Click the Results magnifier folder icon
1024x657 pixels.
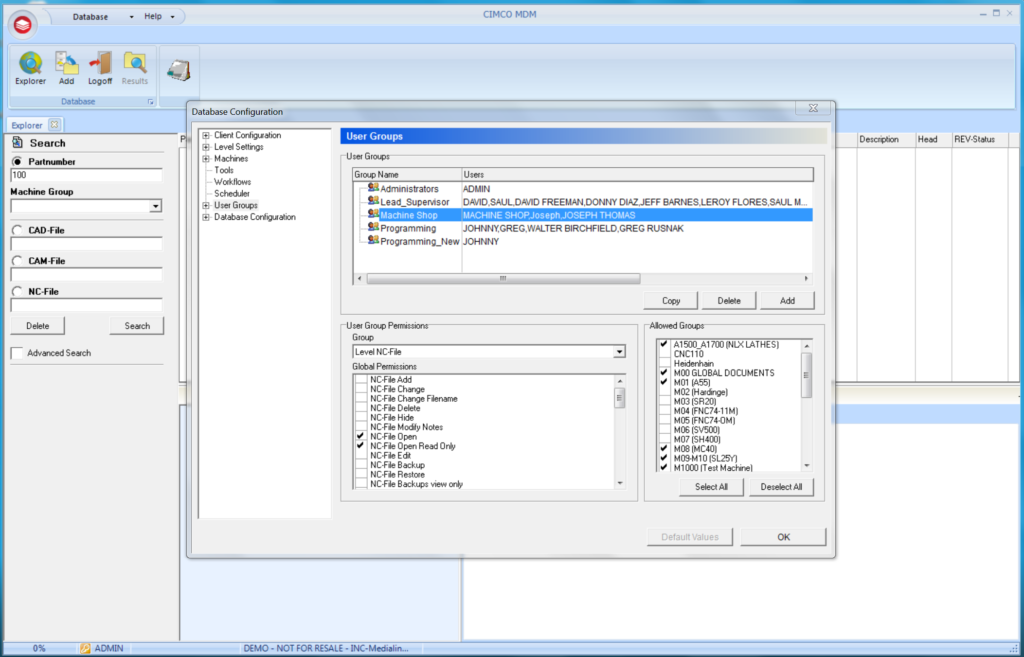tap(135, 63)
